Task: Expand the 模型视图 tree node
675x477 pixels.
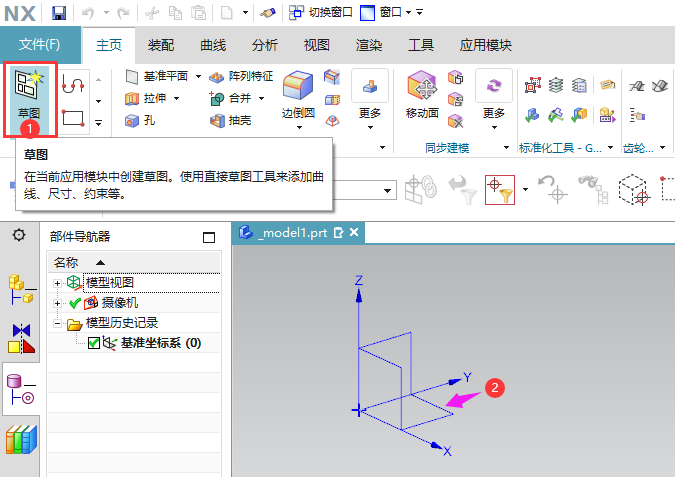Action: tap(58, 283)
